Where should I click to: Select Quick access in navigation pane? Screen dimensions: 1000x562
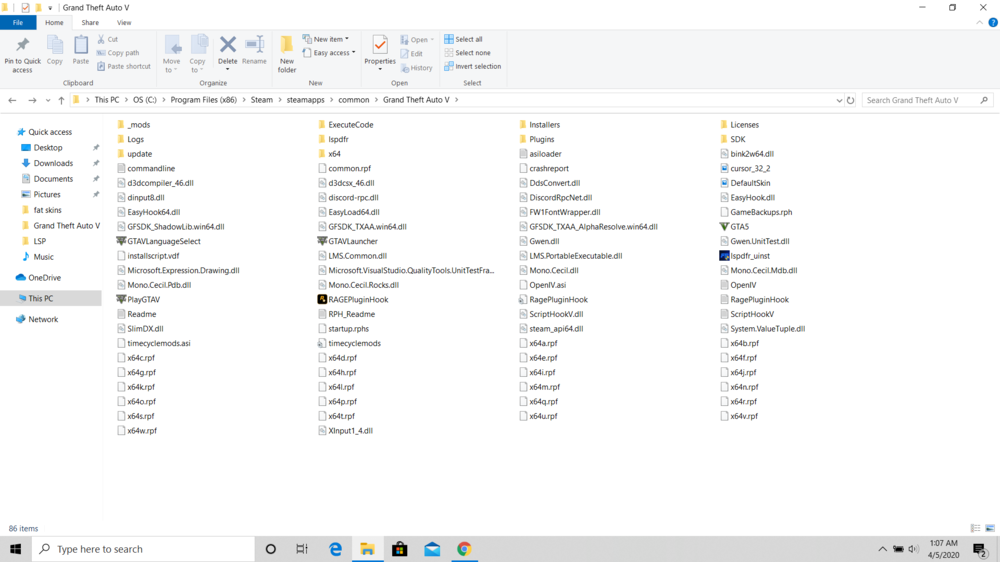(50, 132)
